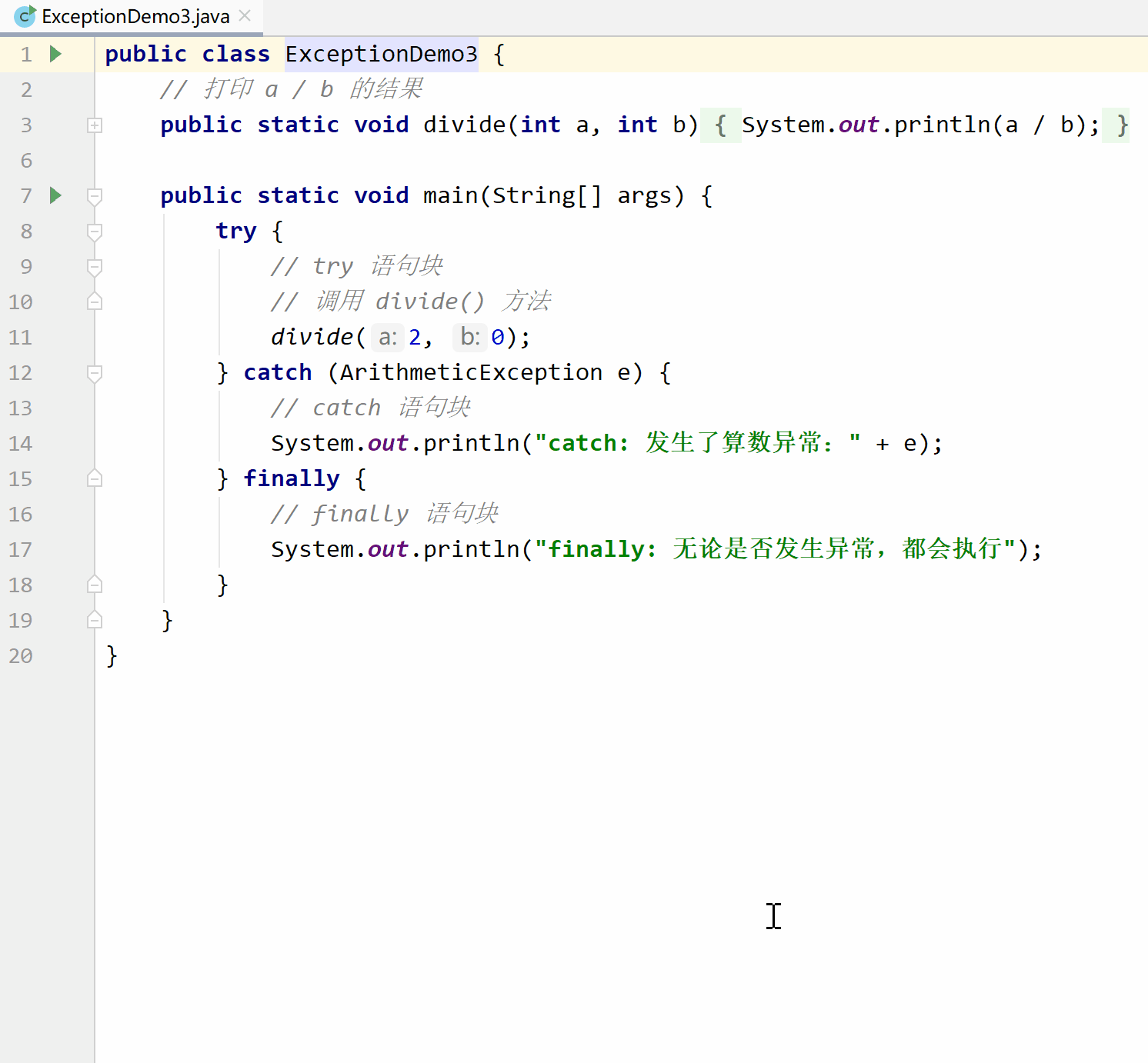This screenshot has width=1148, height=1063.
Task: Click comment '// 调用 divide() 方法'
Action: 411,302
